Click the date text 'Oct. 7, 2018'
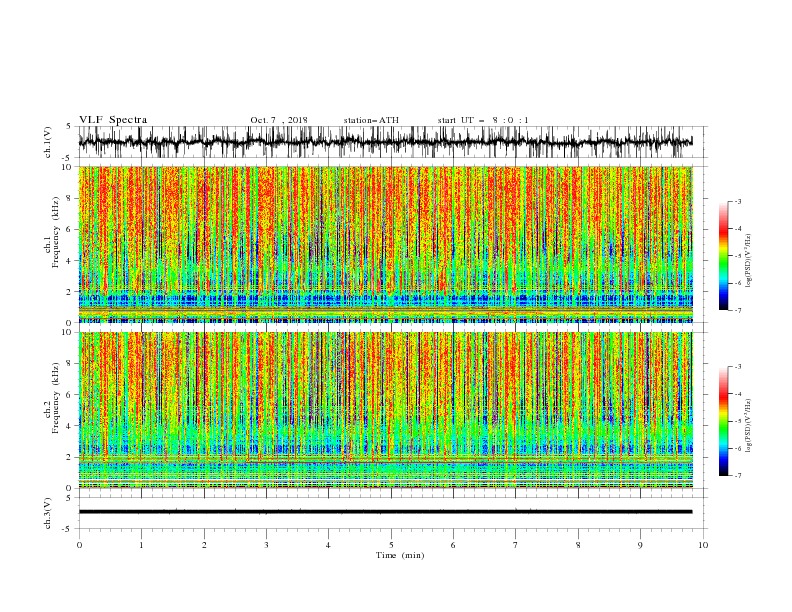Screen dimensions: 792x612 [x=279, y=120]
